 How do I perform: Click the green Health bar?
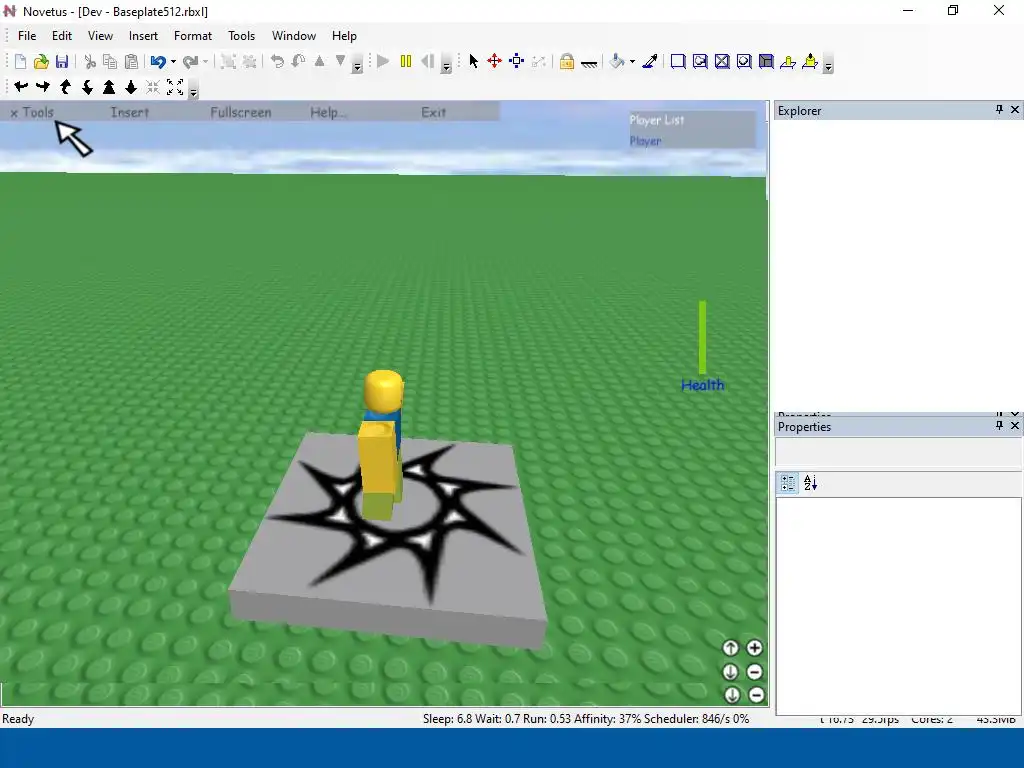[x=703, y=337]
